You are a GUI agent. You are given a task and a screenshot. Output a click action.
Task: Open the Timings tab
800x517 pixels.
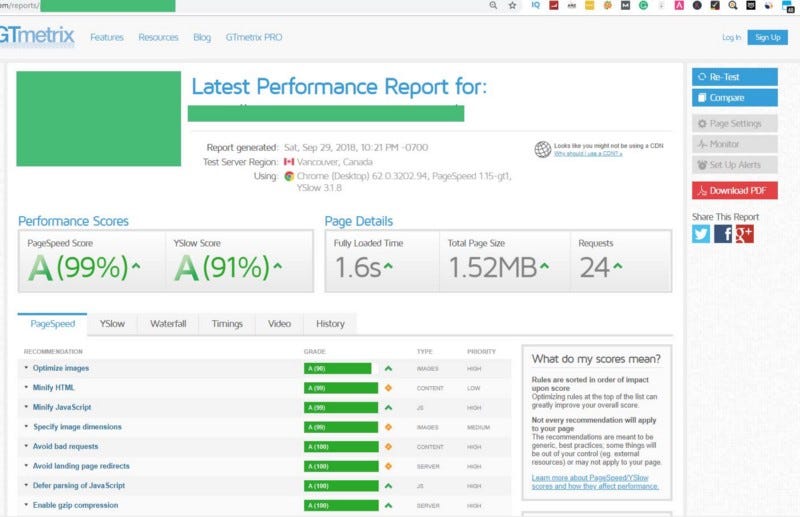[227, 324]
